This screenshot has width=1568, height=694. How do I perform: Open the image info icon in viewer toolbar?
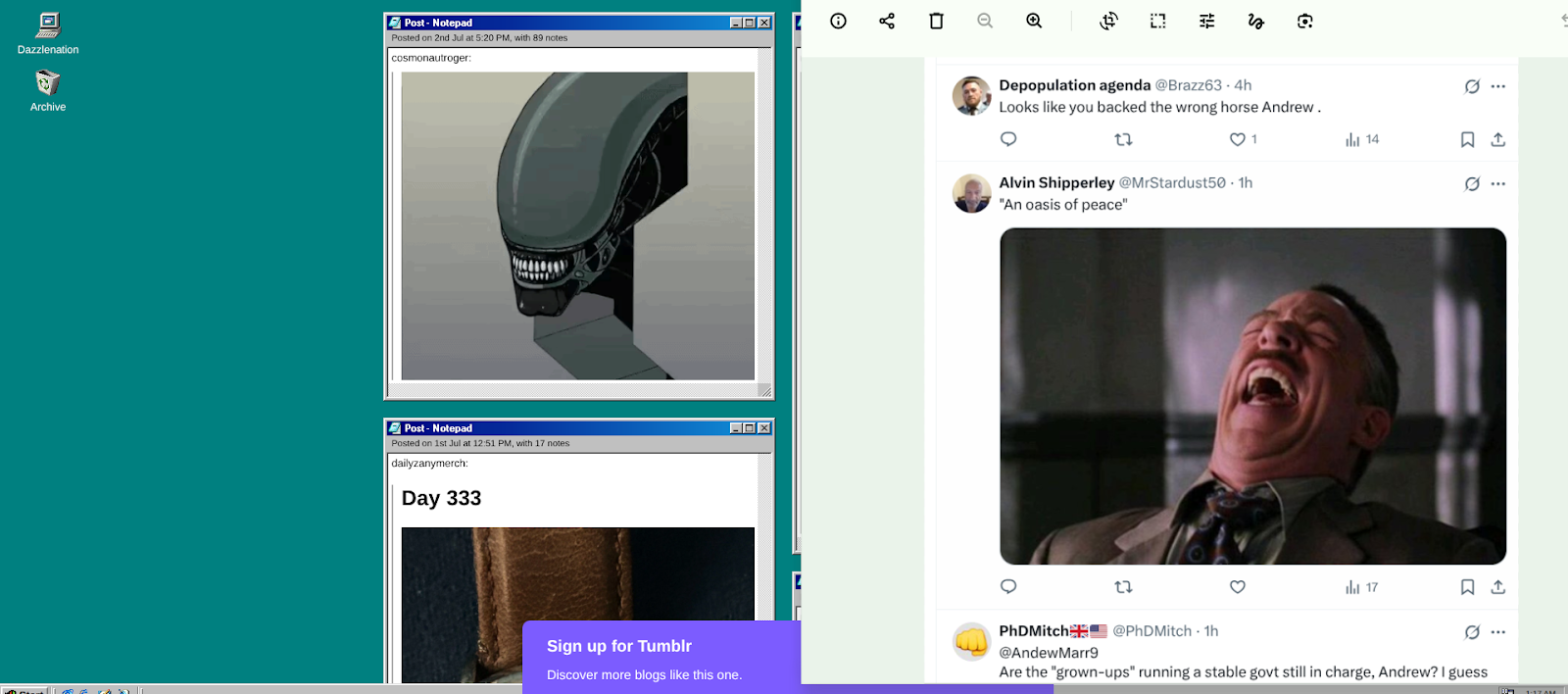pos(838,21)
